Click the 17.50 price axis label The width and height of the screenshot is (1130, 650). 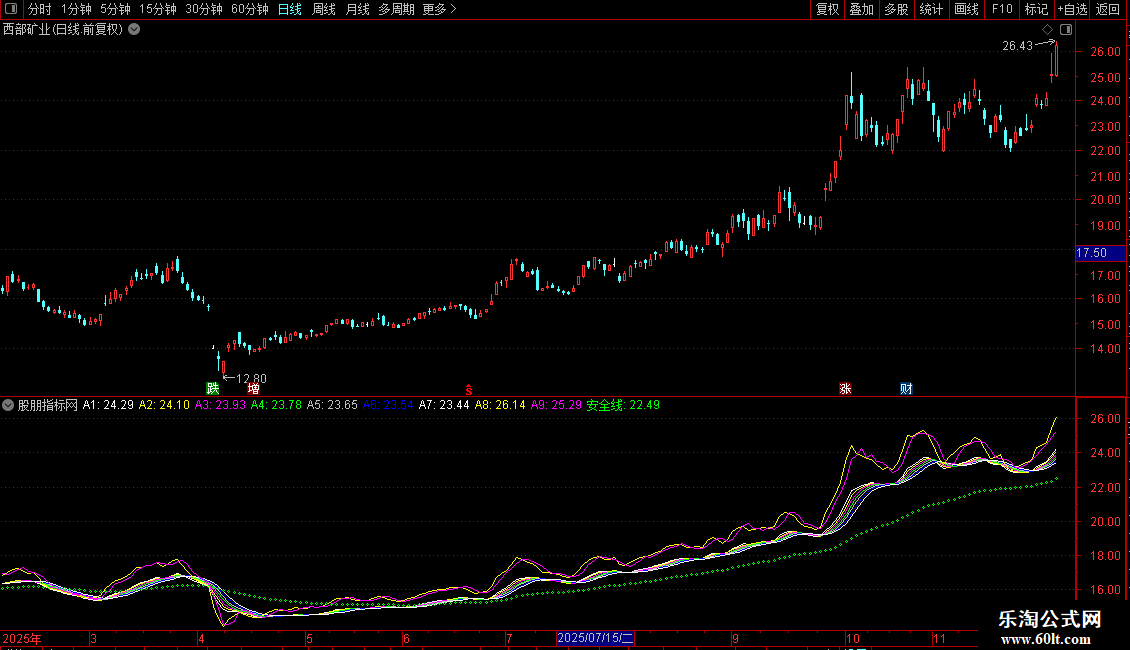click(x=1100, y=253)
